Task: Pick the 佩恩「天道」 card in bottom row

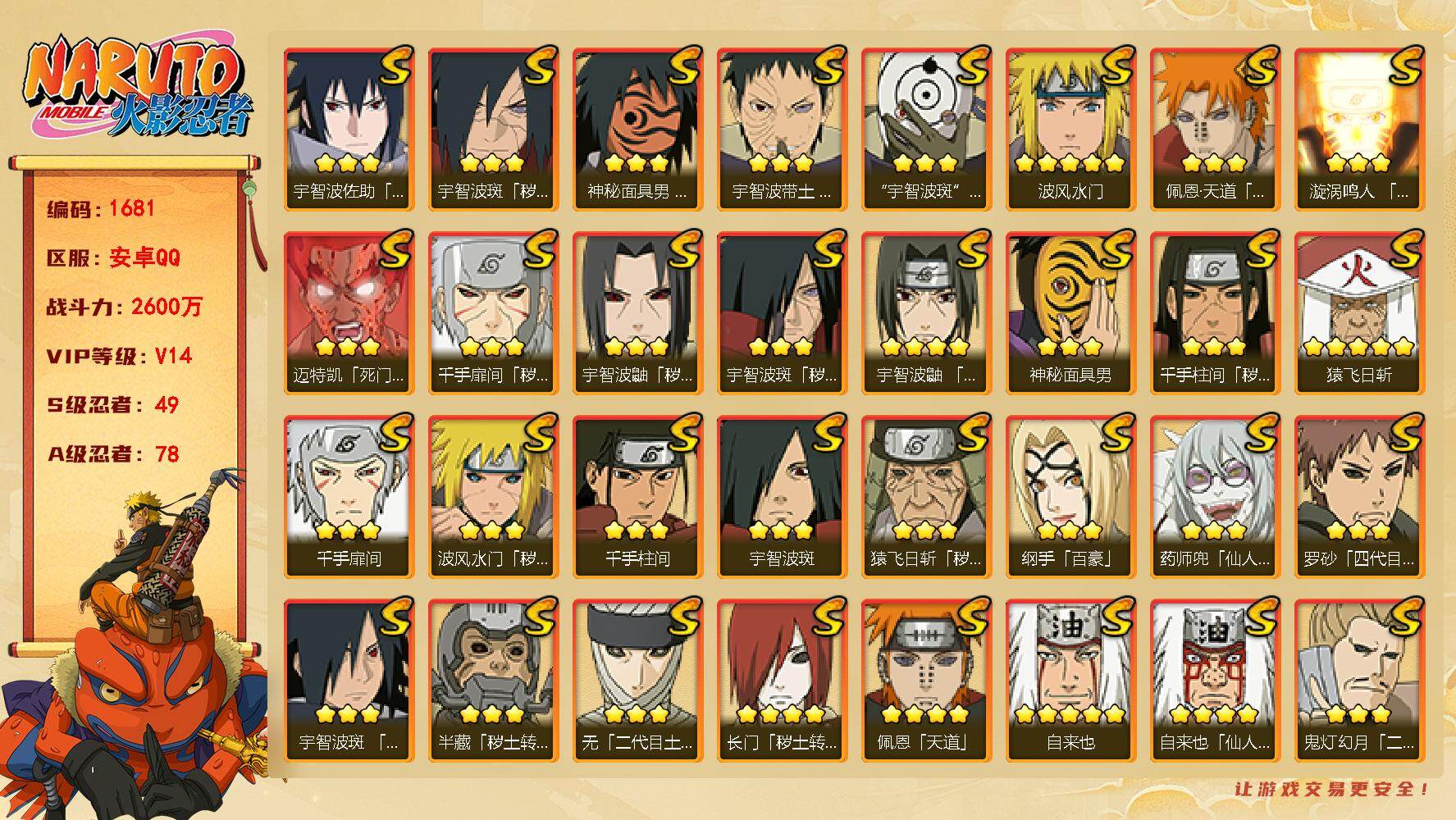Action: point(926,681)
